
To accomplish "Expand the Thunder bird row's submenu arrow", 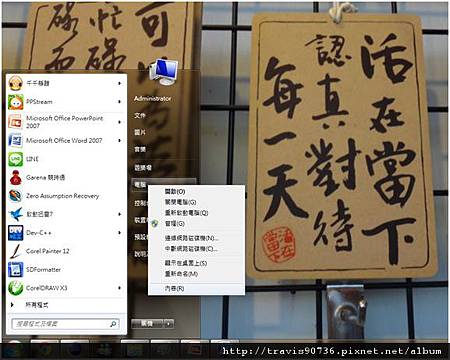I will [x=119, y=214].
